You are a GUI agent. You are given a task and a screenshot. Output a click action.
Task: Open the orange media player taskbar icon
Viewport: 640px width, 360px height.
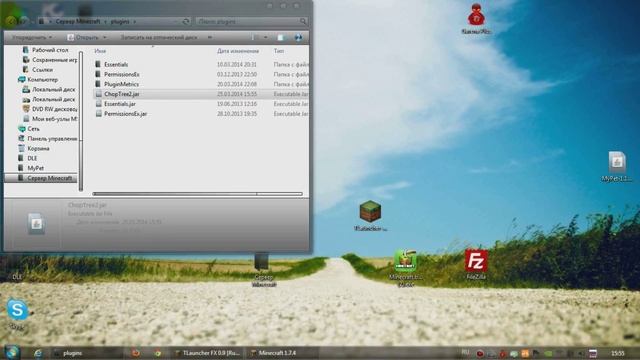tap(136, 353)
